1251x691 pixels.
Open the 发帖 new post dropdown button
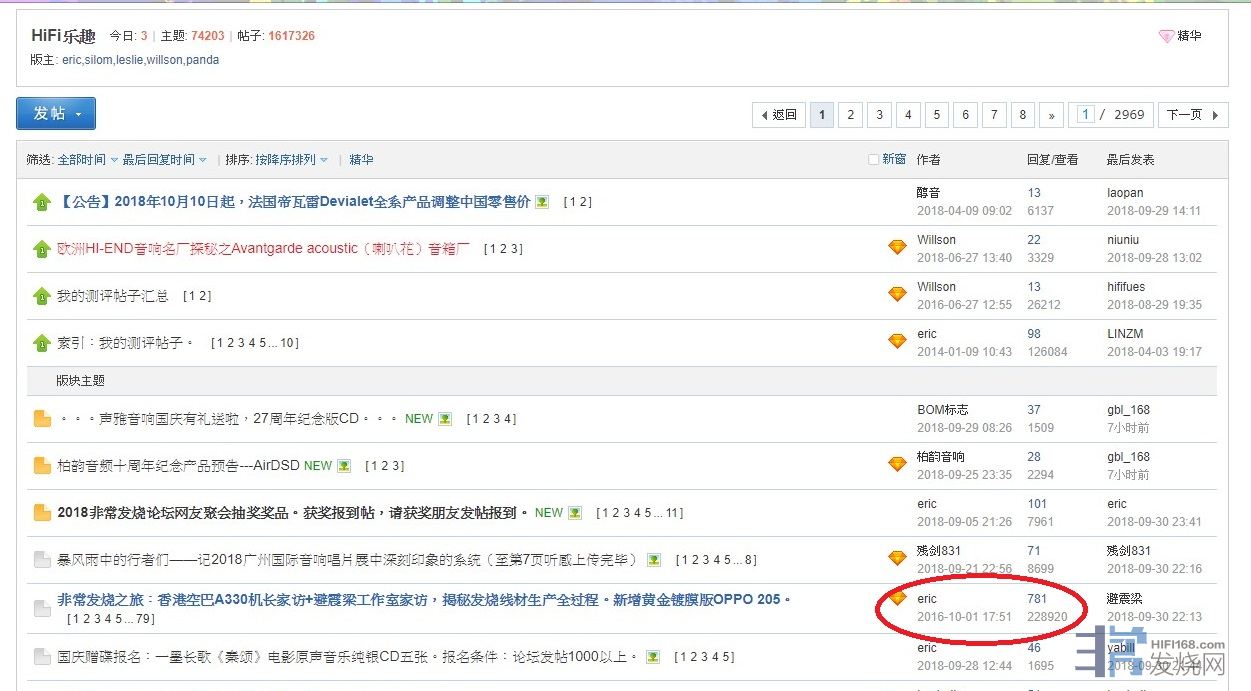[x=56, y=114]
